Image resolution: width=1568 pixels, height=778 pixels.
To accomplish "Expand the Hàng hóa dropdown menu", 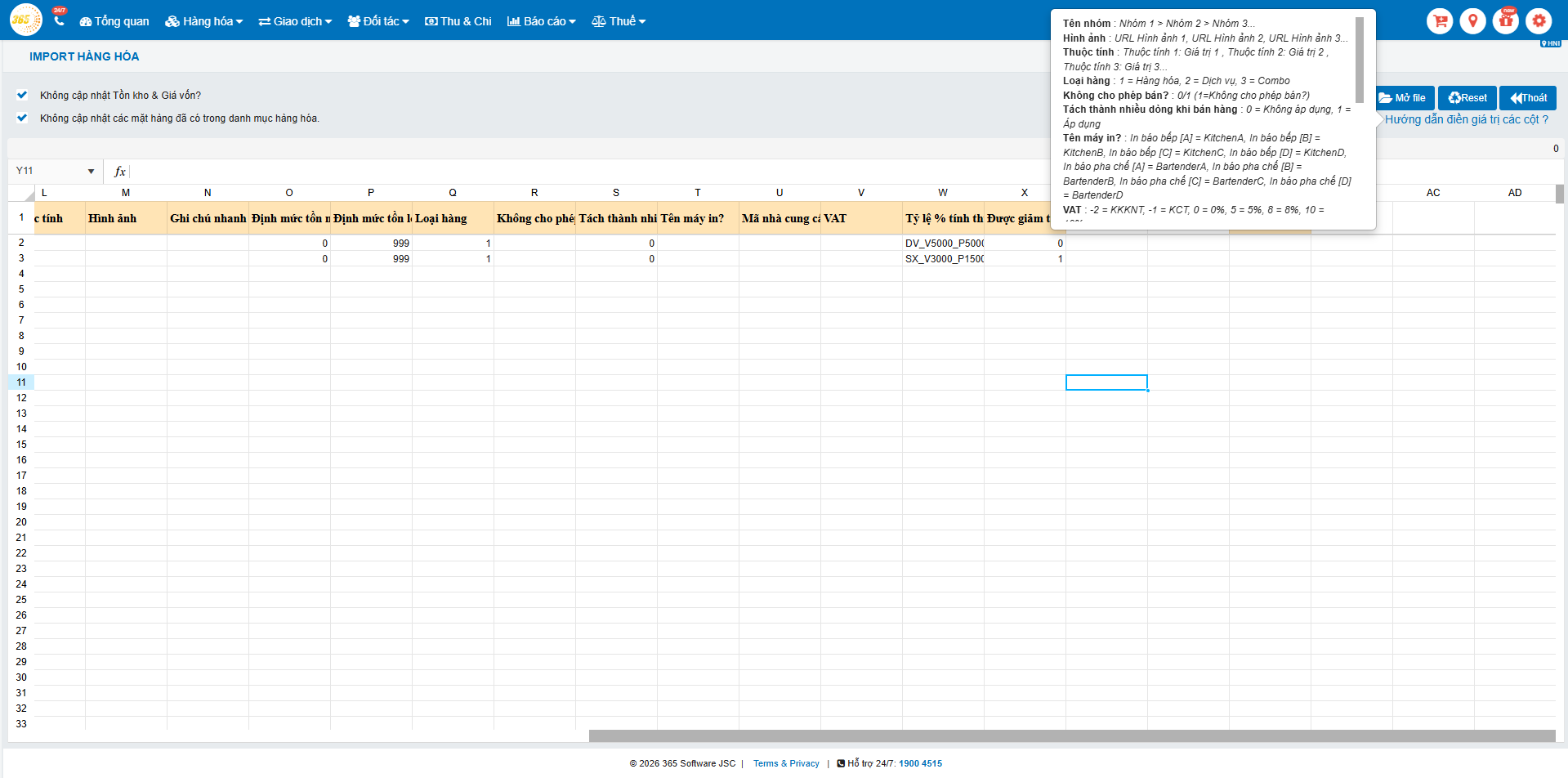I will click(204, 21).
